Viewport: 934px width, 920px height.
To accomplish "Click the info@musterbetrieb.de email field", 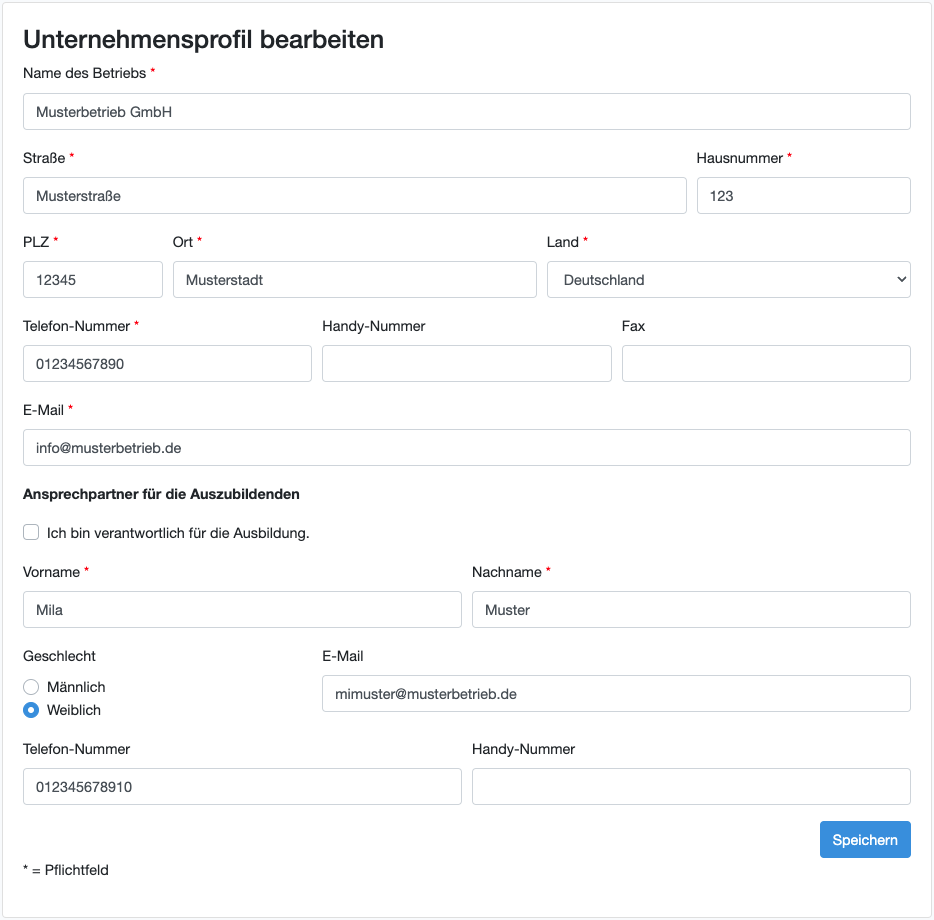I will tap(466, 448).
